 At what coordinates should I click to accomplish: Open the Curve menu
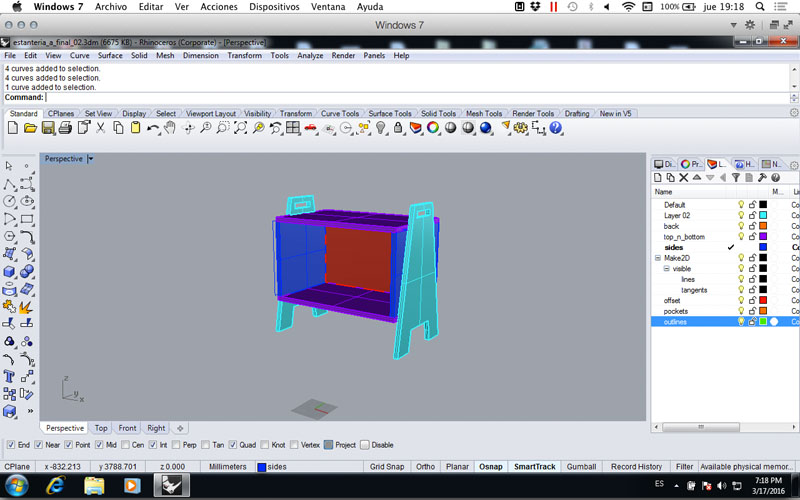[80, 56]
